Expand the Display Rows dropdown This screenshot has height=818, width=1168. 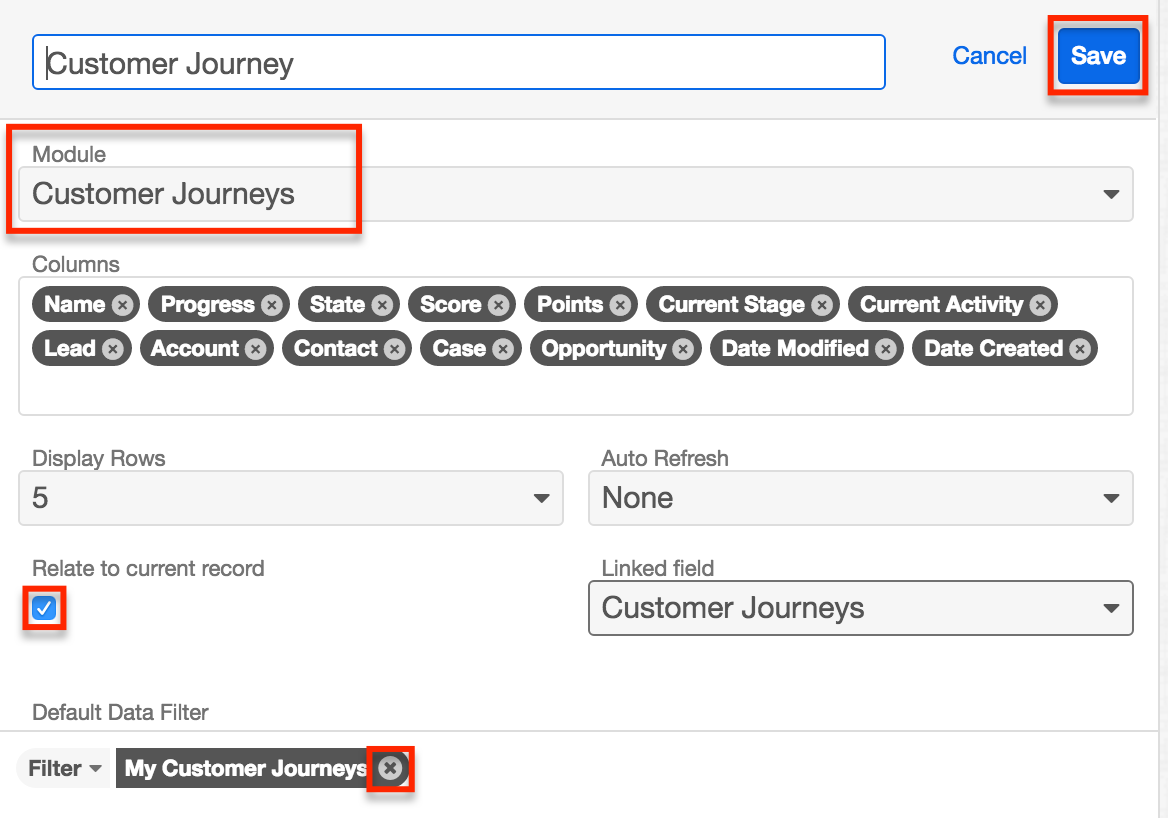point(290,498)
